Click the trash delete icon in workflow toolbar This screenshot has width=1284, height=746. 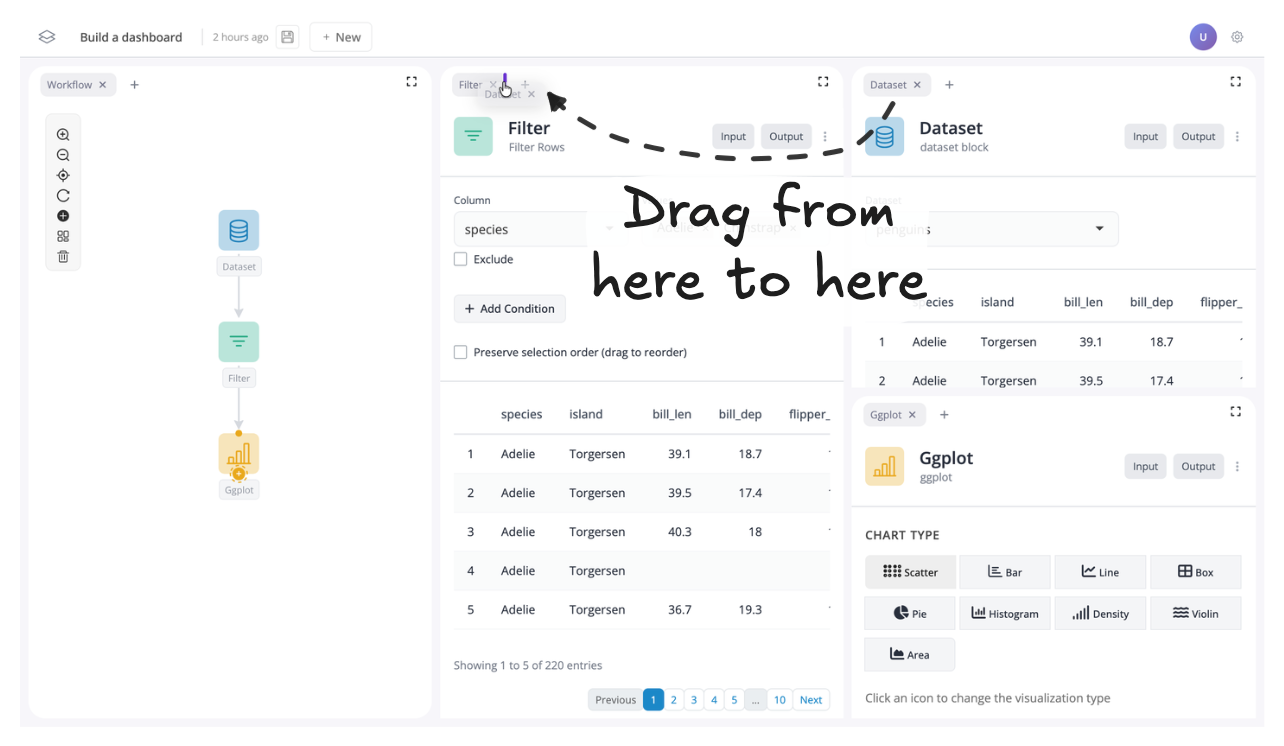tap(63, 257)
